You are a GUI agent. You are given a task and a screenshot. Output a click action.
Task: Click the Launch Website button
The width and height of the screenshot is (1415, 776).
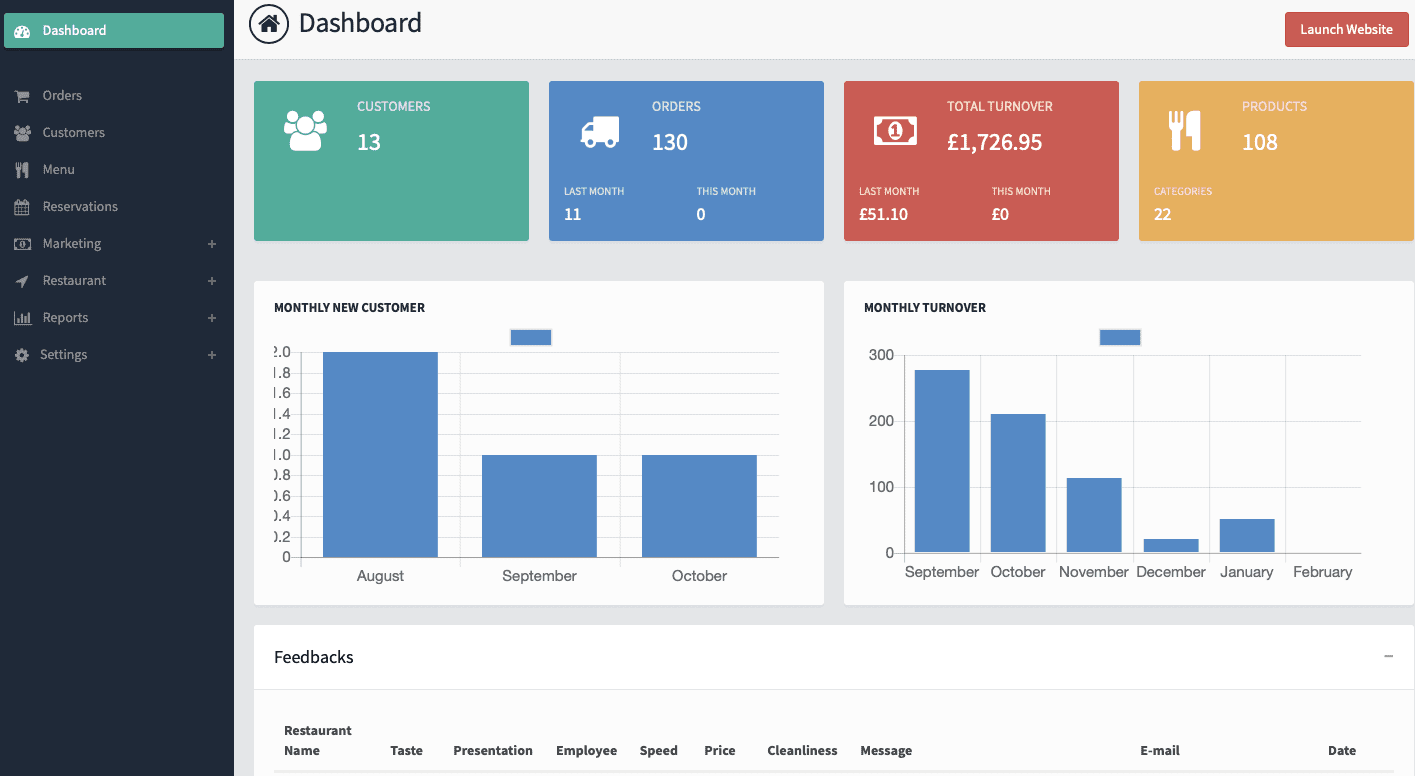(1346, 29)
